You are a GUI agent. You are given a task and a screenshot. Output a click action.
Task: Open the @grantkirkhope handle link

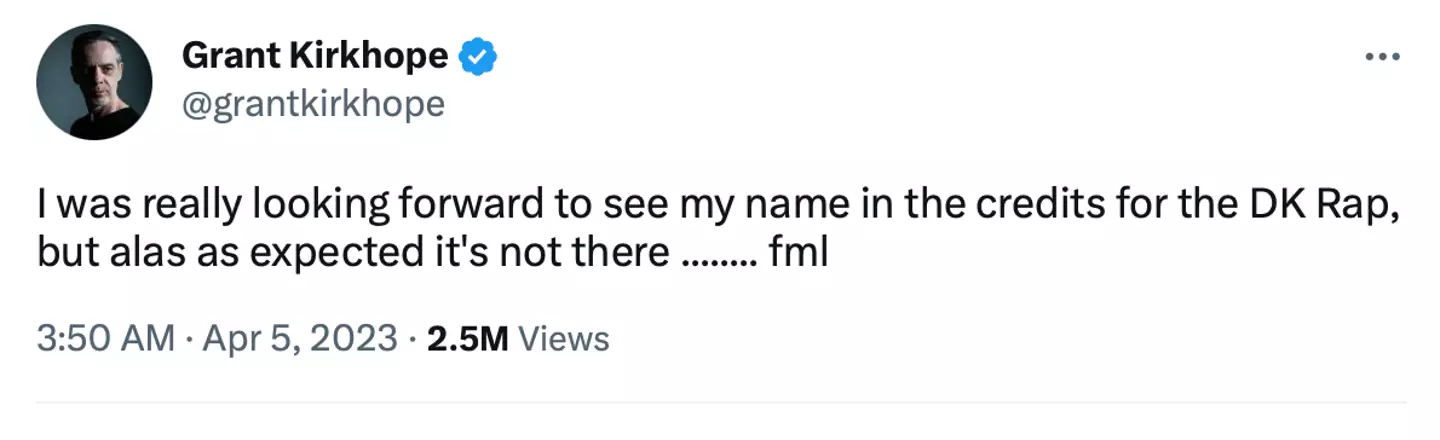pos(313,104)
